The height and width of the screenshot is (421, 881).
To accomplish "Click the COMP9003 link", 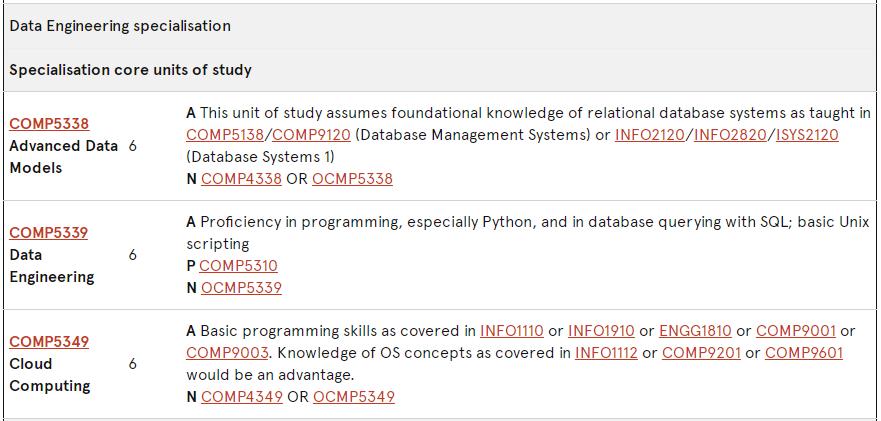I will (226, 353).
